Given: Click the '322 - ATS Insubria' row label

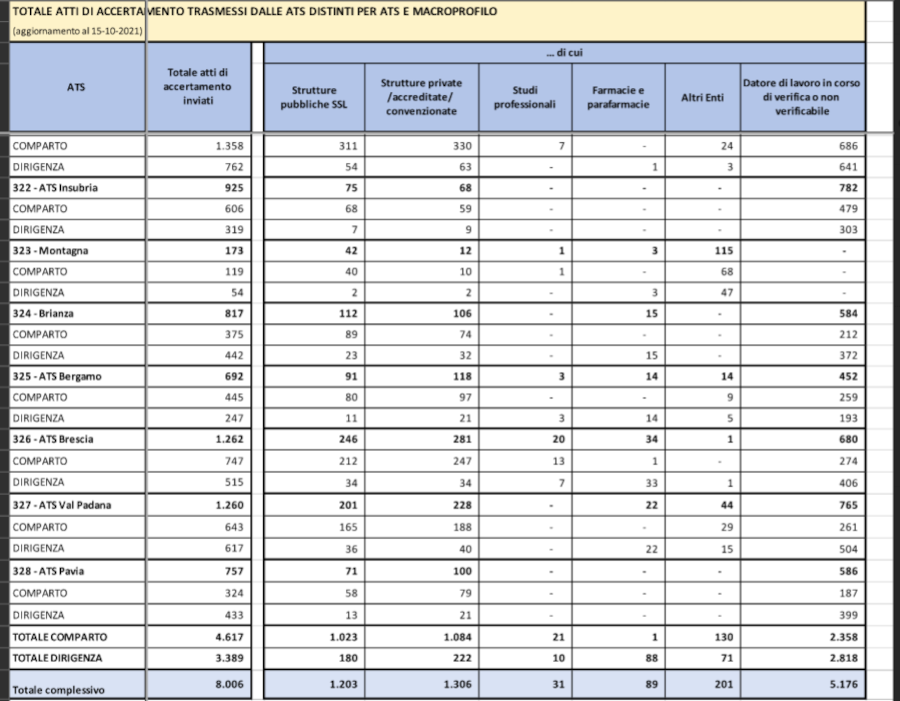Looking at the screenshot, I should (x=56, y=187).
